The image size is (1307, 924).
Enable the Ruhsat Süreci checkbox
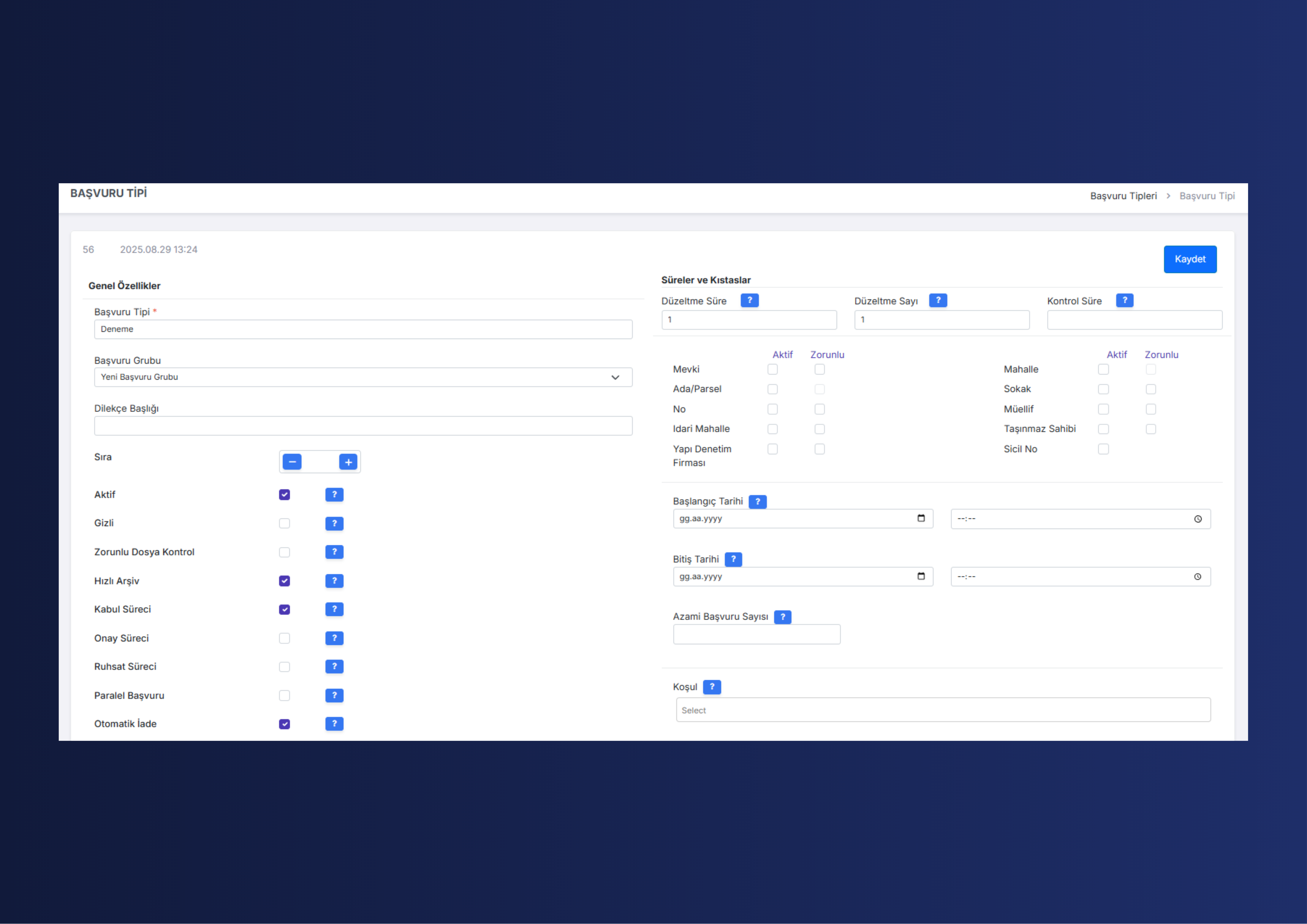point(285,667)
